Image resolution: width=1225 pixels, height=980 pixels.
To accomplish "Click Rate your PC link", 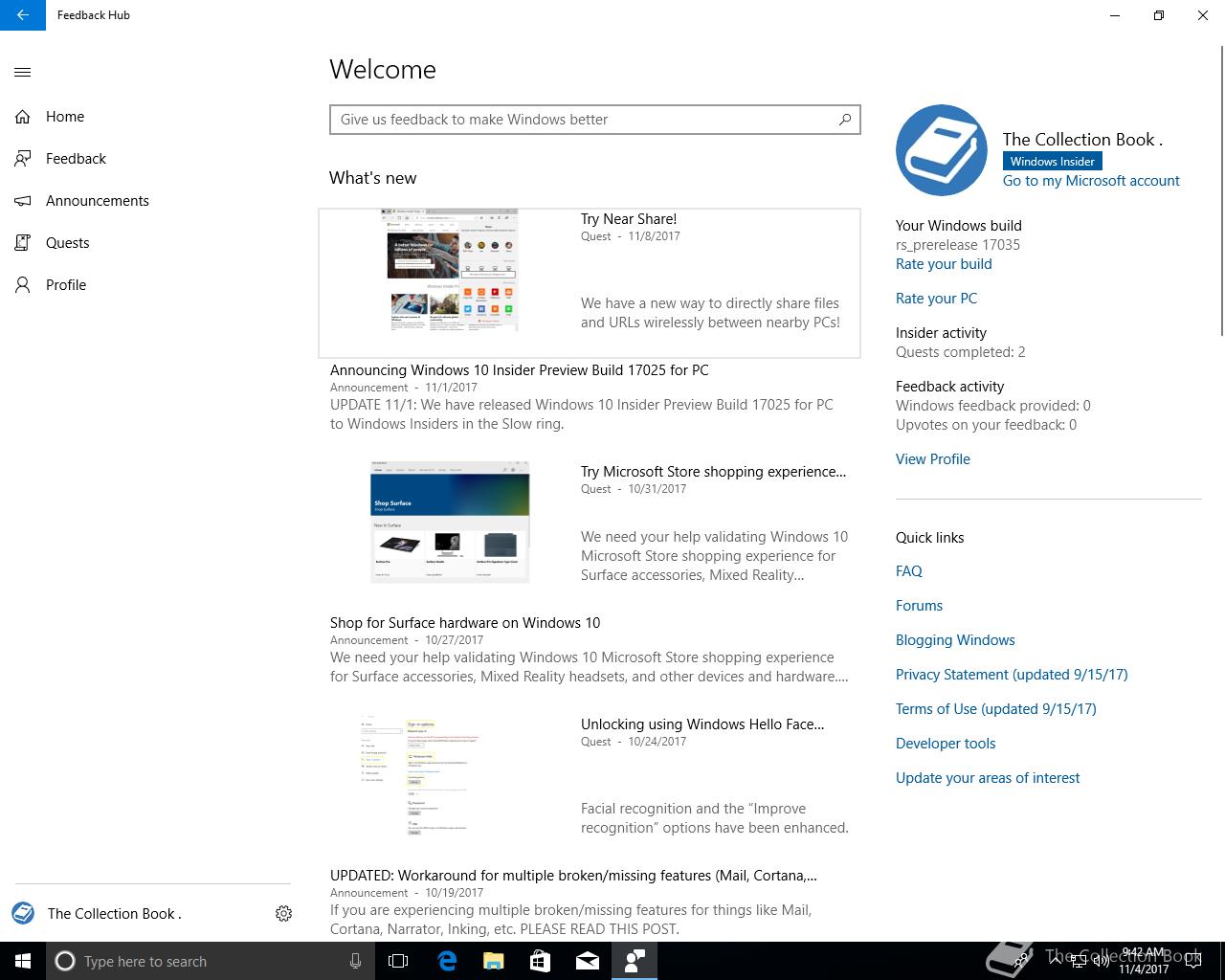I will click(x=936, y=299).
